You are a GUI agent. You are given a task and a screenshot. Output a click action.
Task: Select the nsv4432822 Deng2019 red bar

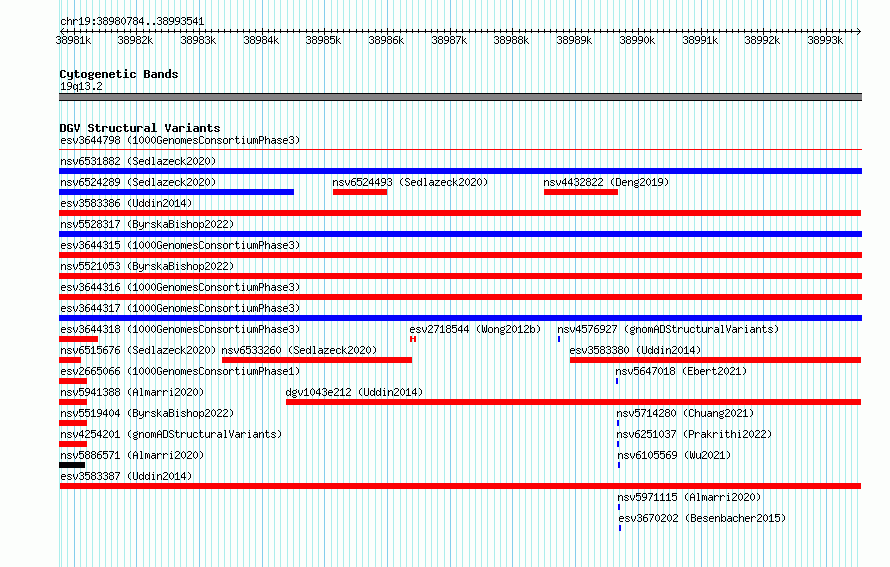click(x=581, y=192)
